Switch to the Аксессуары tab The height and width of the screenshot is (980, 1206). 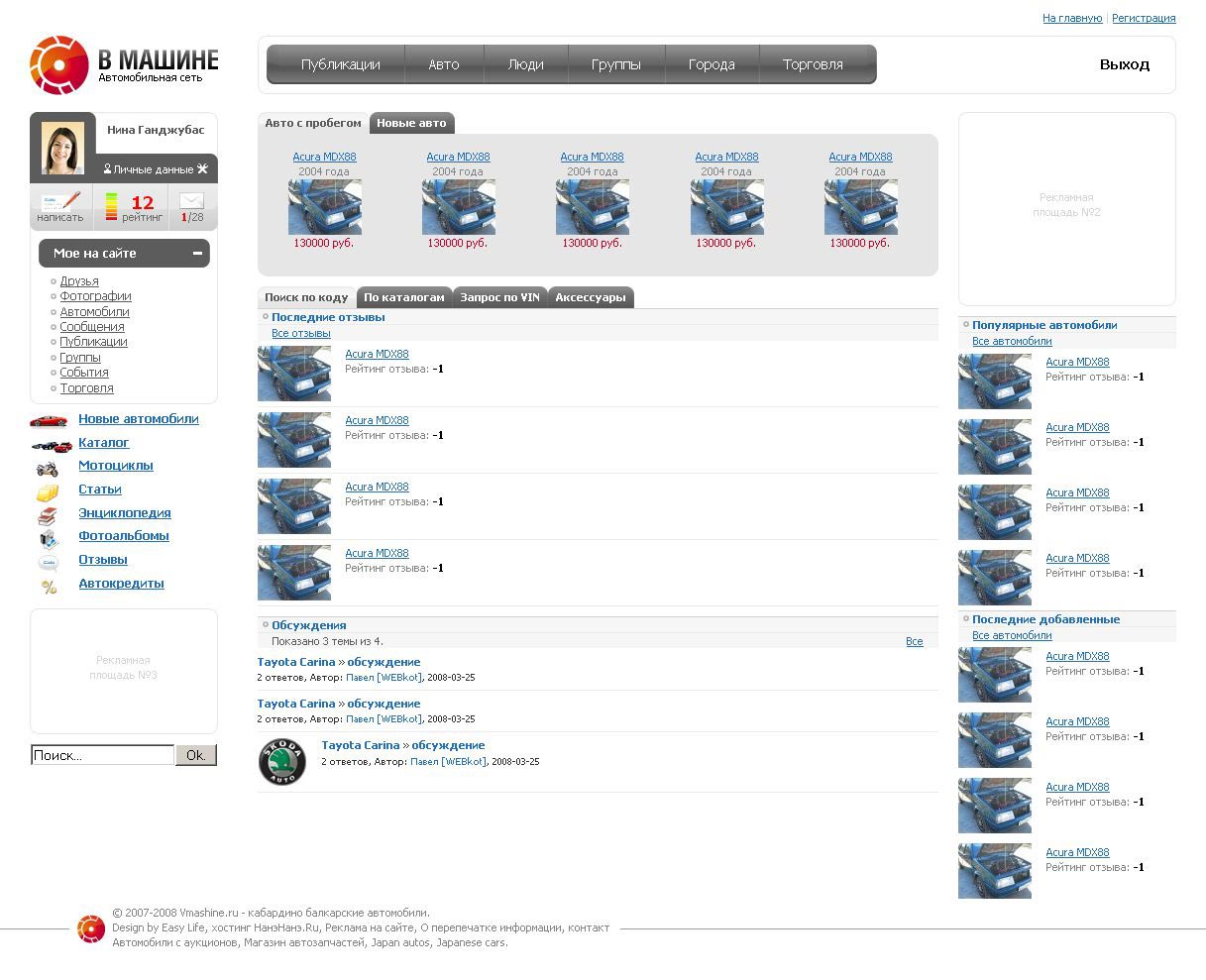[591, 297]
